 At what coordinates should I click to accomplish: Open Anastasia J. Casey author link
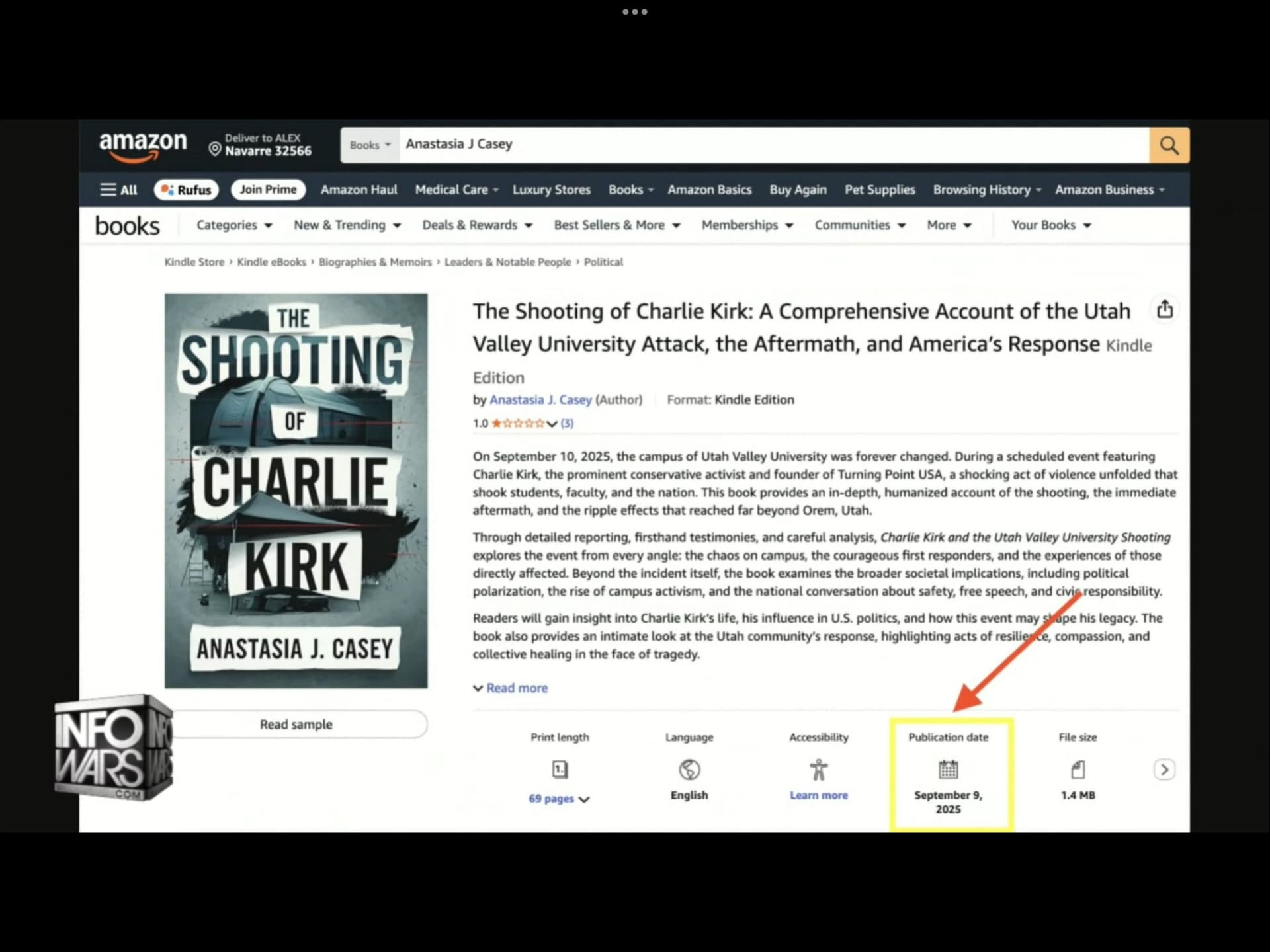[540, 400]
